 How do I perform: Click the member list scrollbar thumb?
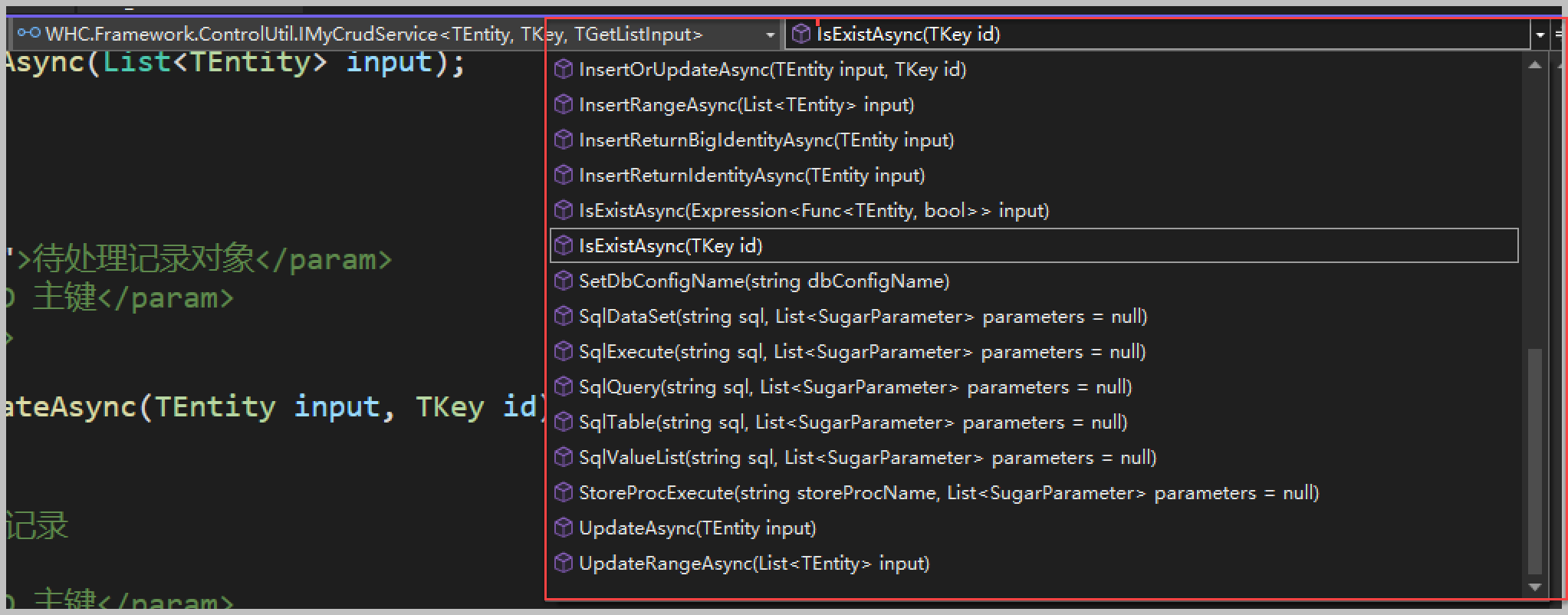(1534, 460)
